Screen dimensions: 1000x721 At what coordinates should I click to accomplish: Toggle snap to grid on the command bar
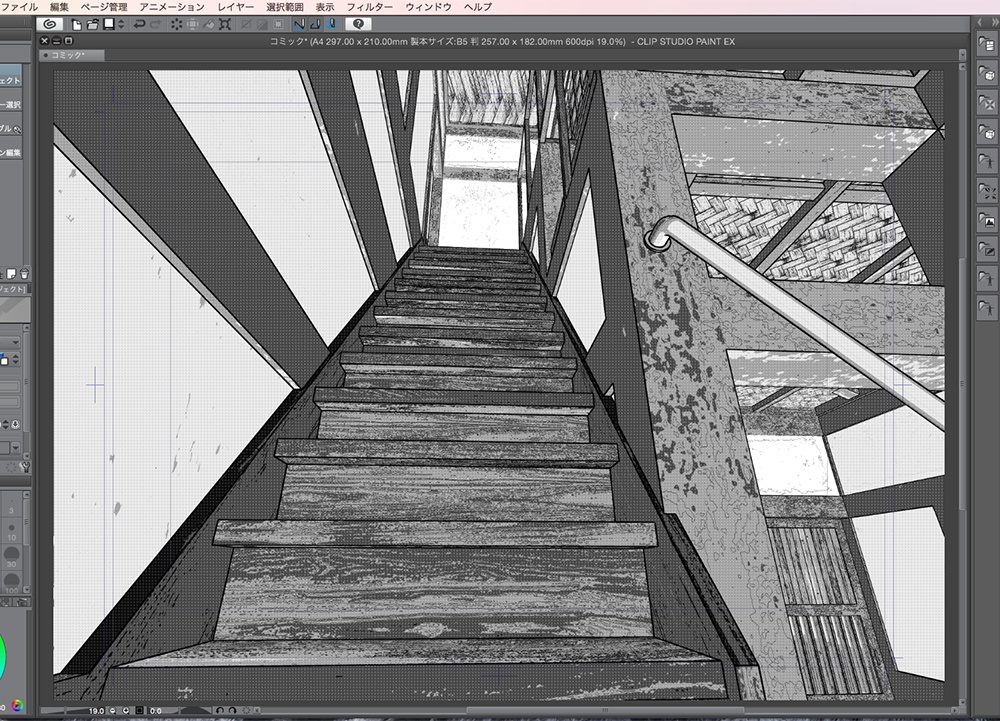[333, 25]
